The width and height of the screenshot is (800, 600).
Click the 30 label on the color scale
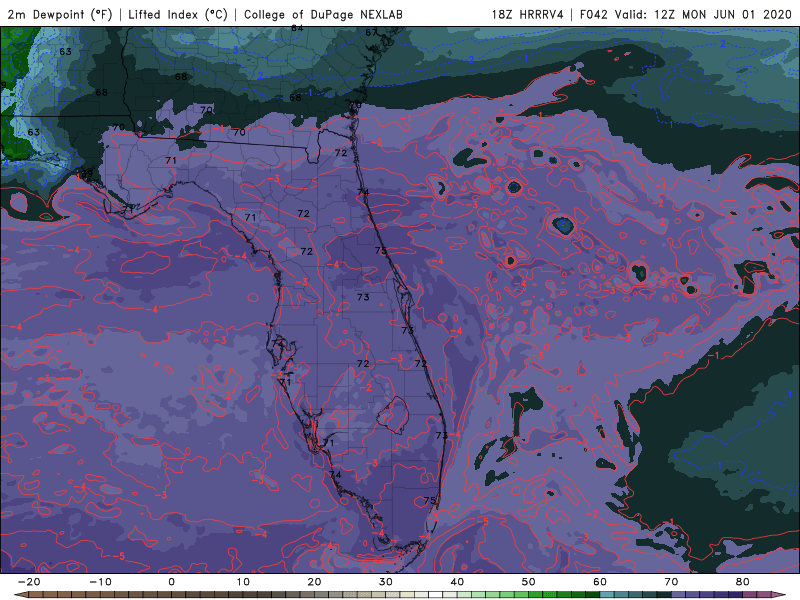[386, 582]
